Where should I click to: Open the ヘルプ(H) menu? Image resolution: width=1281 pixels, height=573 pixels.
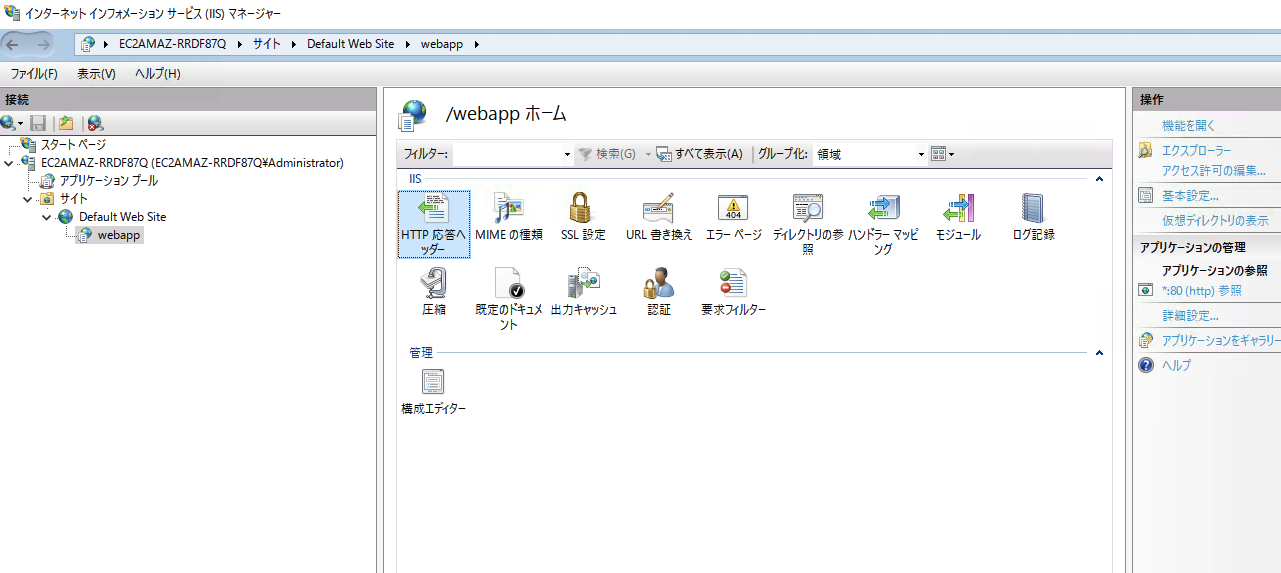tap(157, 74)
